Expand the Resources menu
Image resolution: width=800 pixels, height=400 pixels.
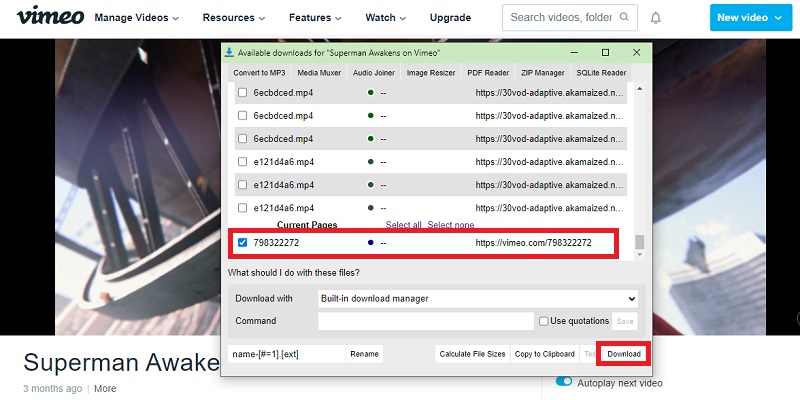click(x=234, y=18)
